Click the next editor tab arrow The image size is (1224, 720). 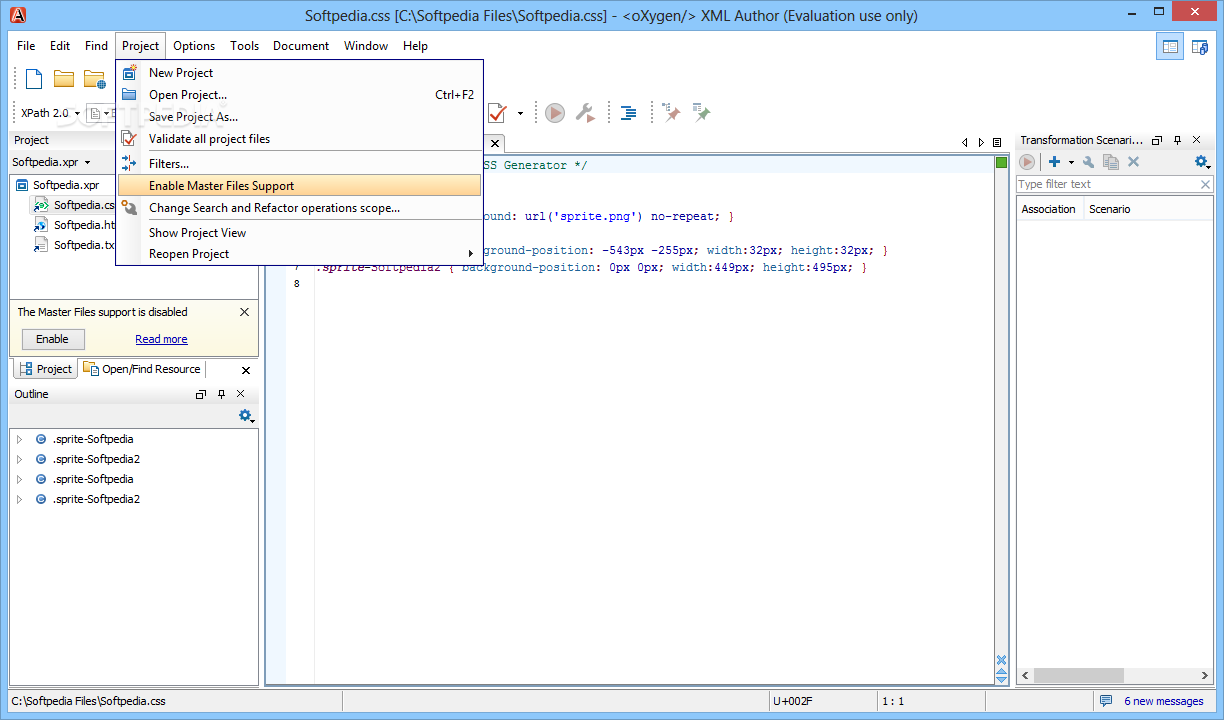click(x=981, y=143)
